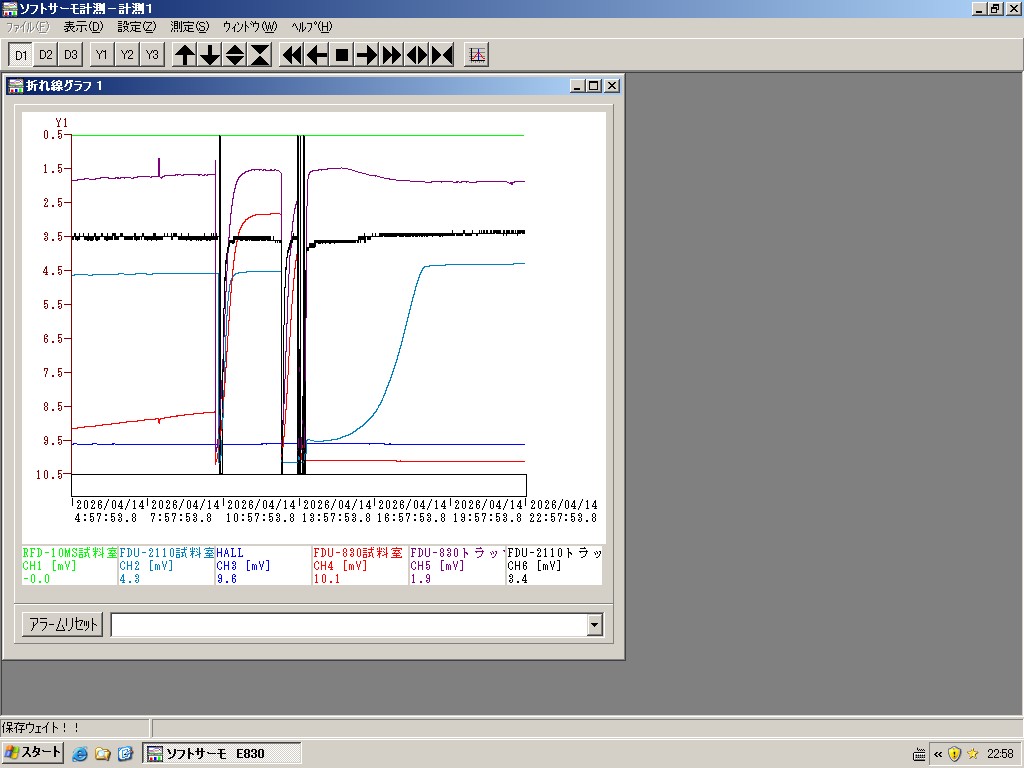Image resolution: width=1024 pixels, height=768 pixels.
Task: Click the up arrow scroll icon
Action: click(185, 55)
